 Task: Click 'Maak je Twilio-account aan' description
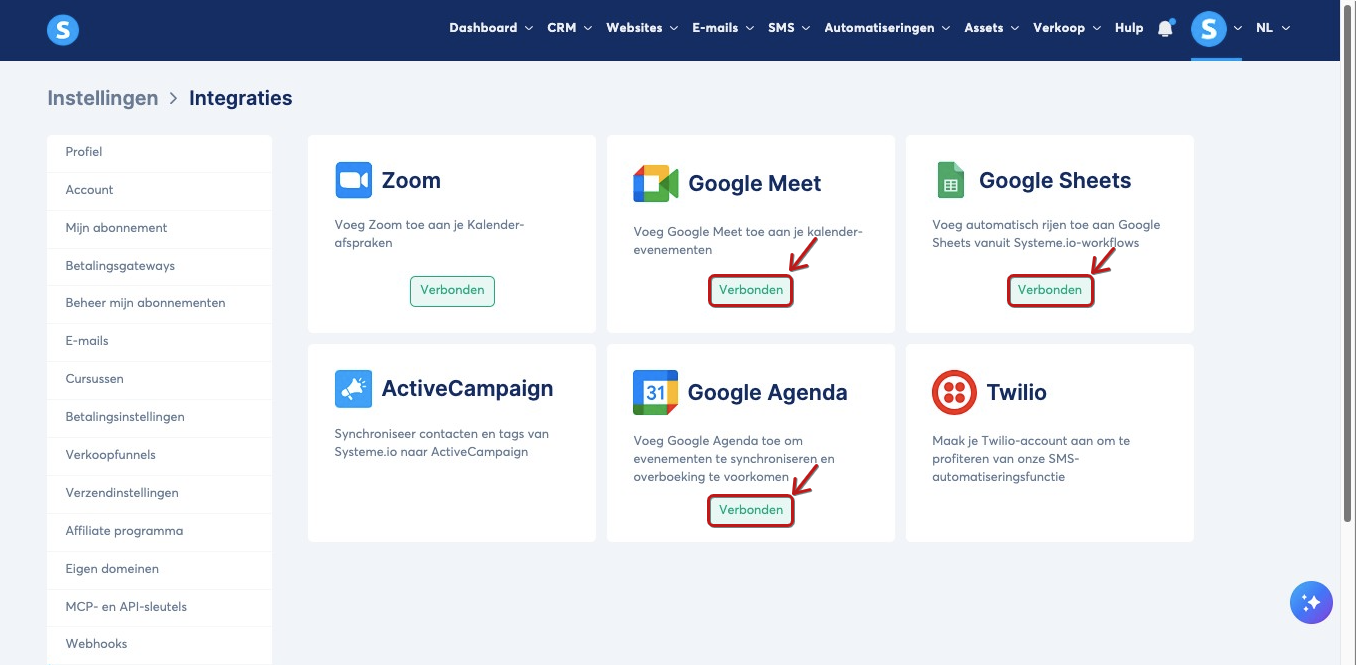1031,459
